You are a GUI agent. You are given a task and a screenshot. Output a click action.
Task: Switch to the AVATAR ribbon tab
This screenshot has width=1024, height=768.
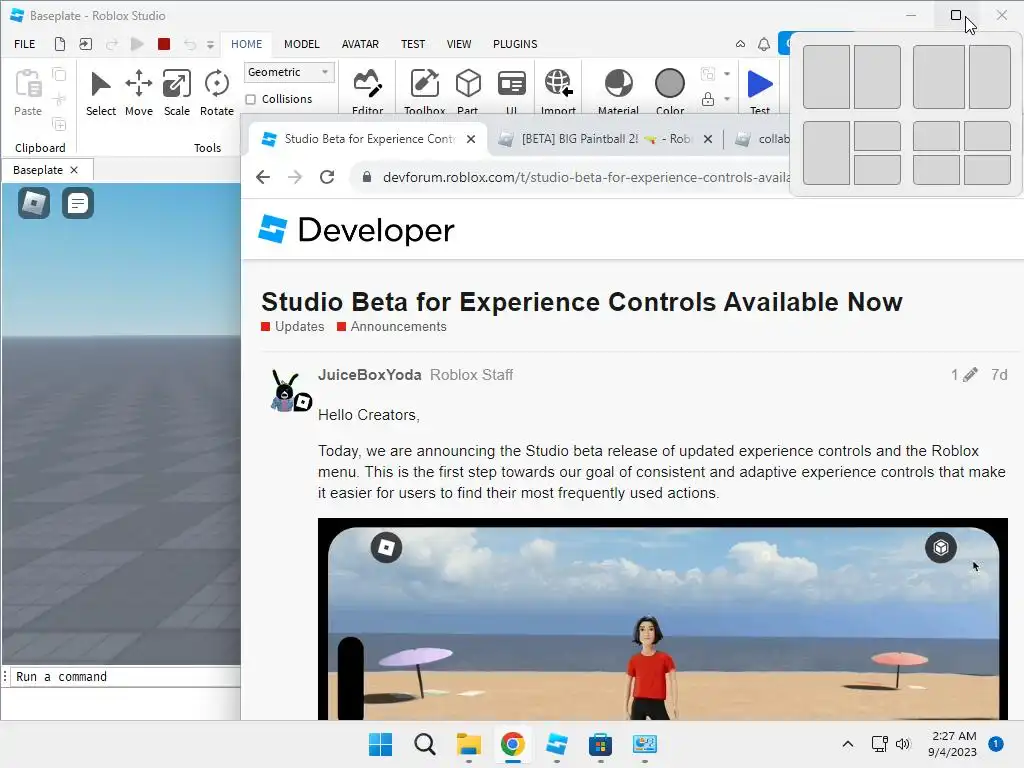pyautogui.click(x=360, y=44)
